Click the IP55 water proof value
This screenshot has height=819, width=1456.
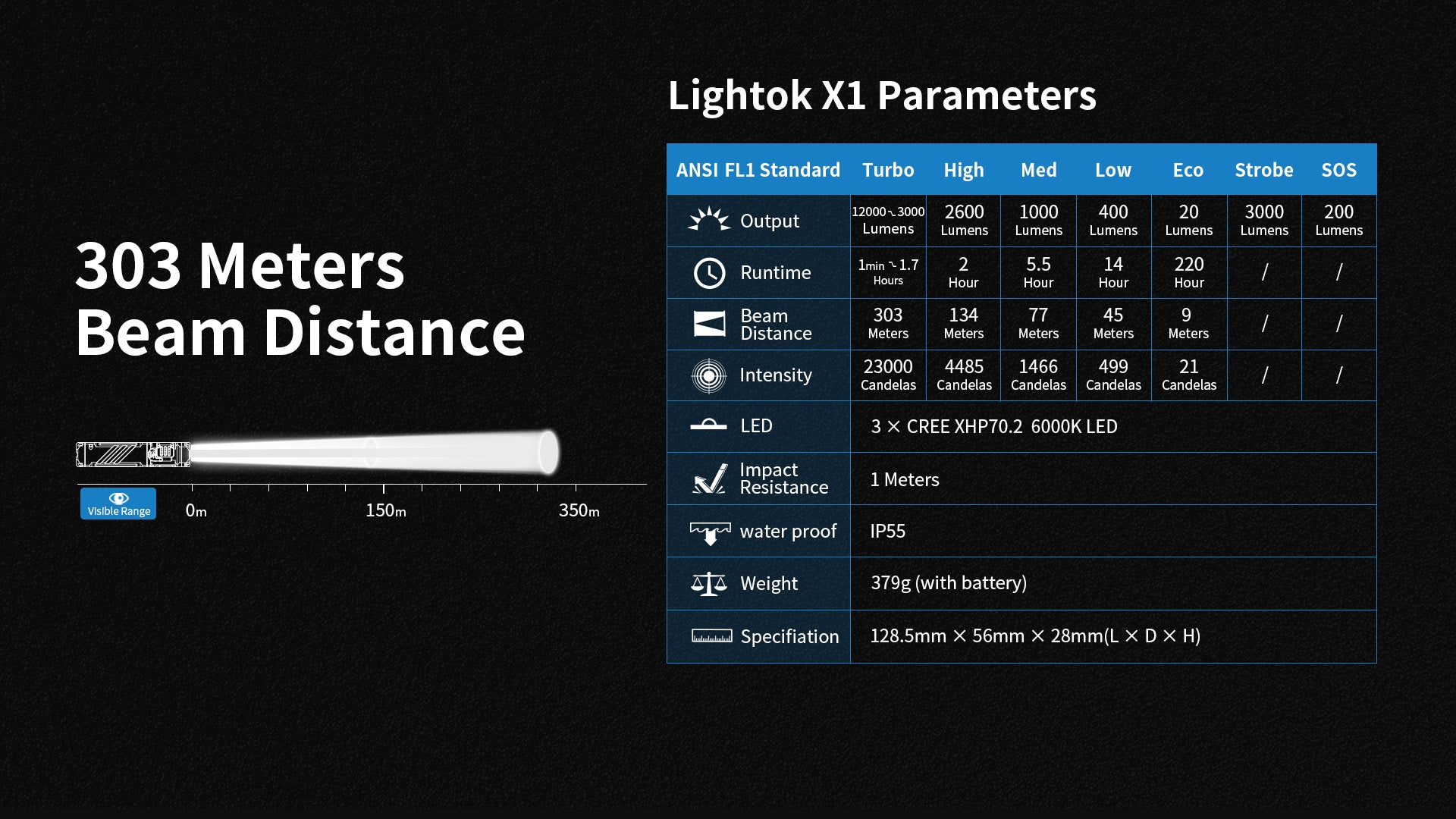point(887,531)
